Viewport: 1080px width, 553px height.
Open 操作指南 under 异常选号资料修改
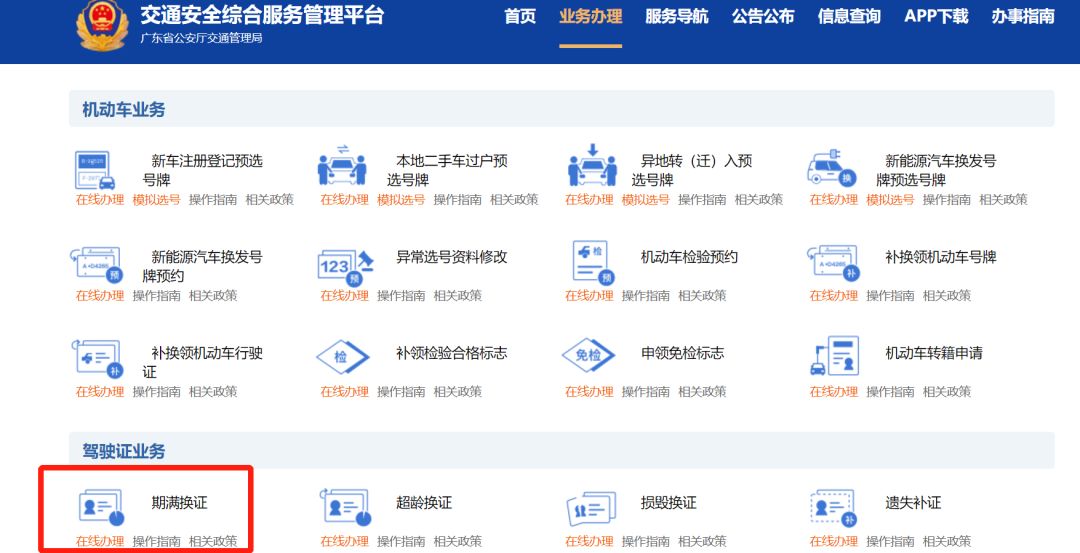pyautogui.click(x=401, y=295)
